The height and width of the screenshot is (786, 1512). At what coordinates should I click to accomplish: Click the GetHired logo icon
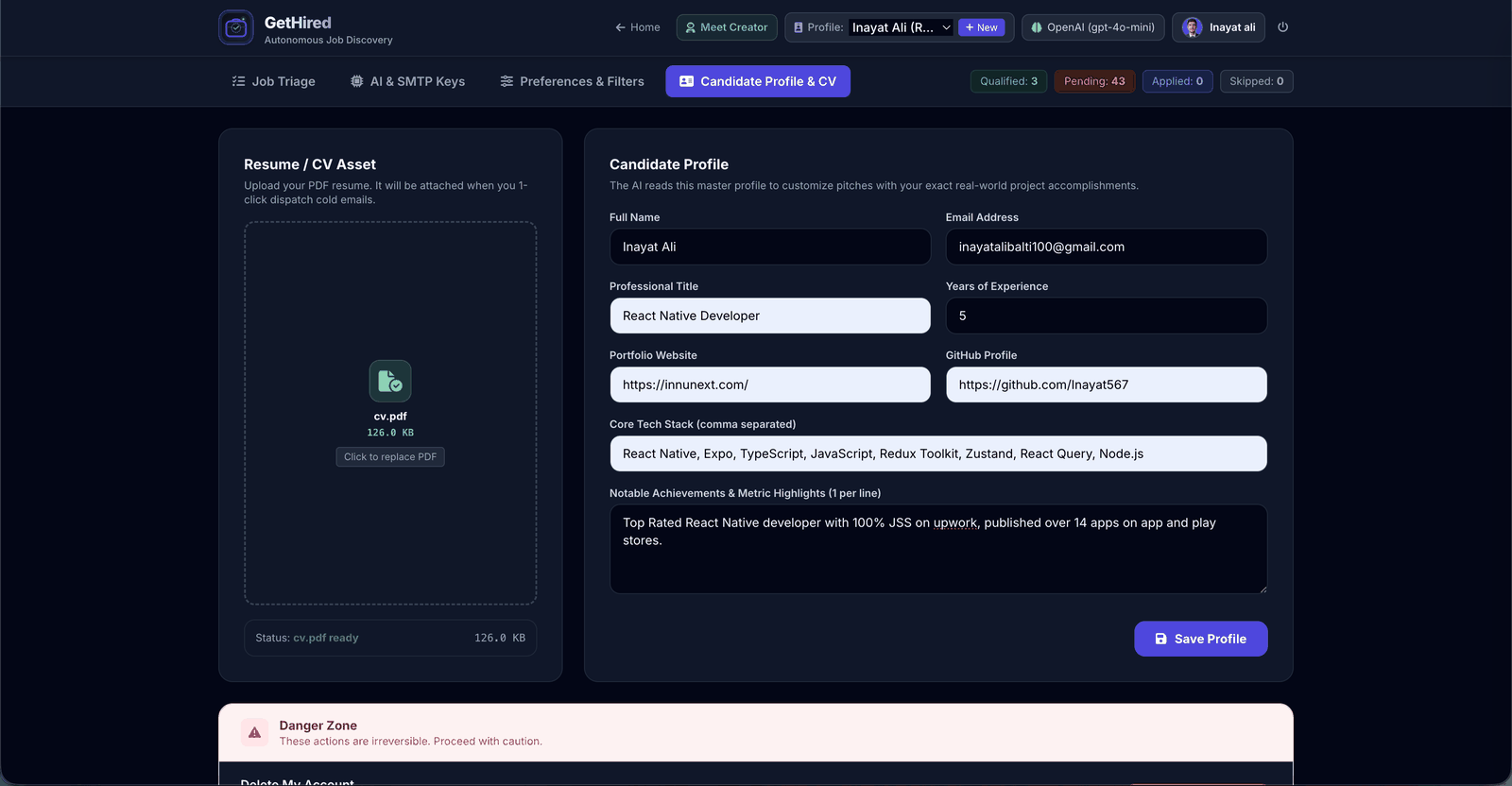click(236, 27)
